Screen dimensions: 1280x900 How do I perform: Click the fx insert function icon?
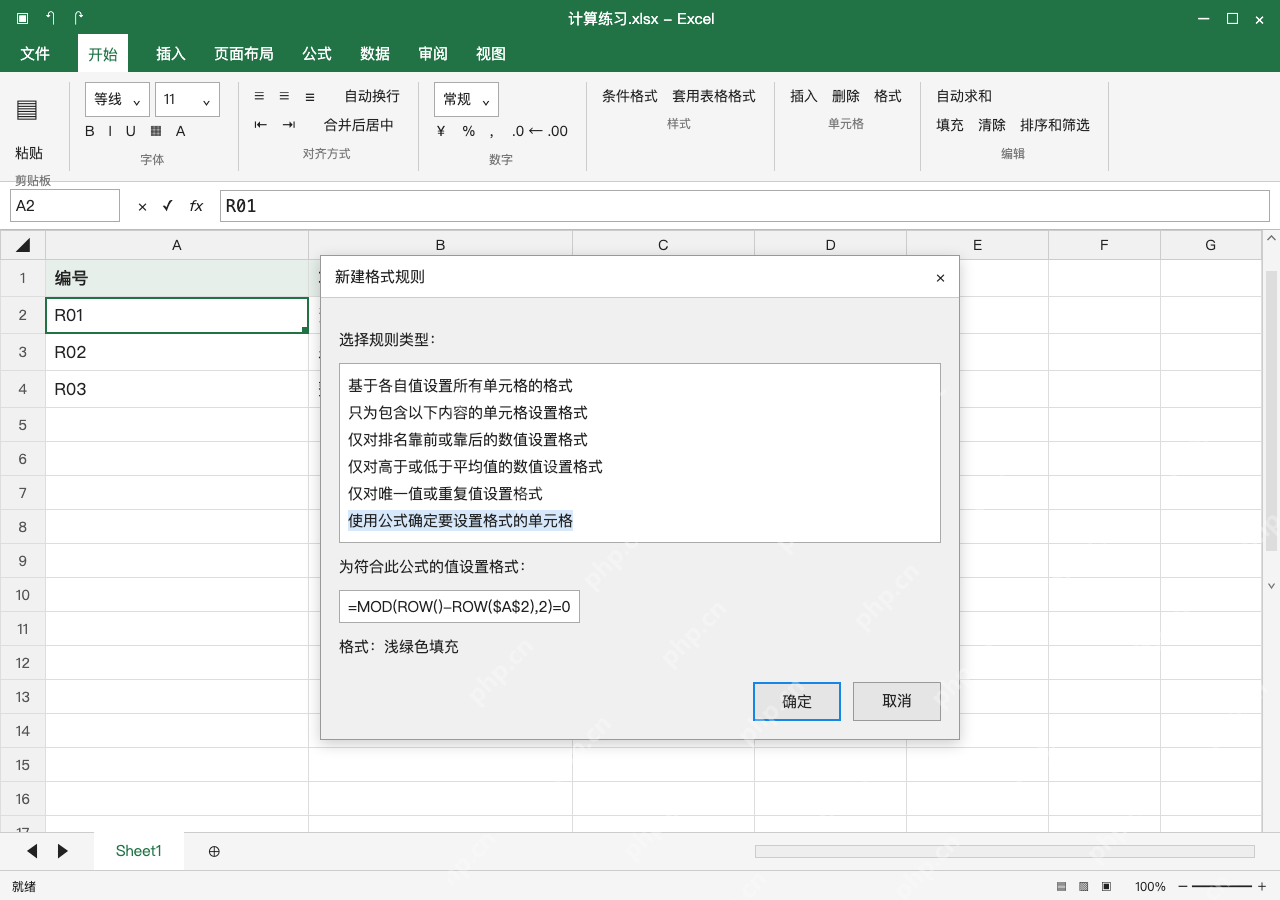[196, 206]
